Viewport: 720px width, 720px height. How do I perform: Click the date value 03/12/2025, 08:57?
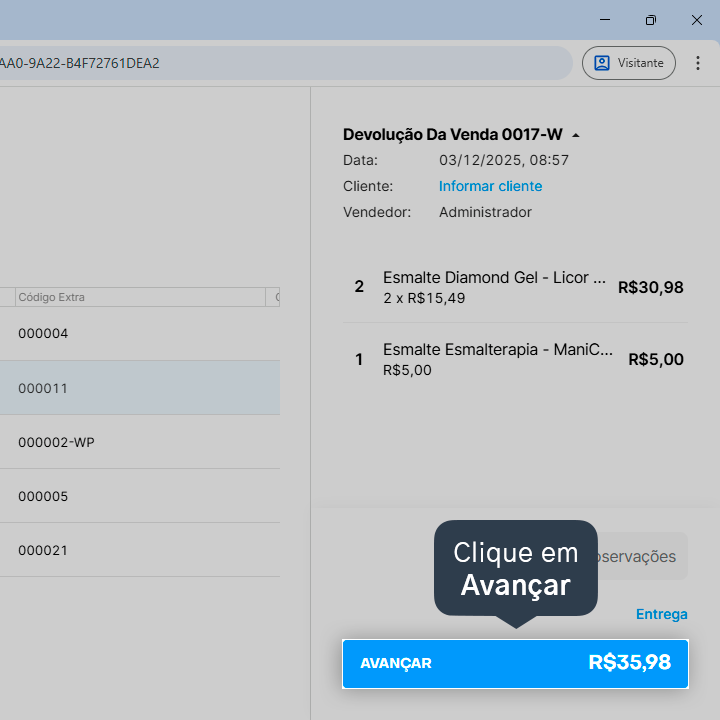(x=504, y=160)
